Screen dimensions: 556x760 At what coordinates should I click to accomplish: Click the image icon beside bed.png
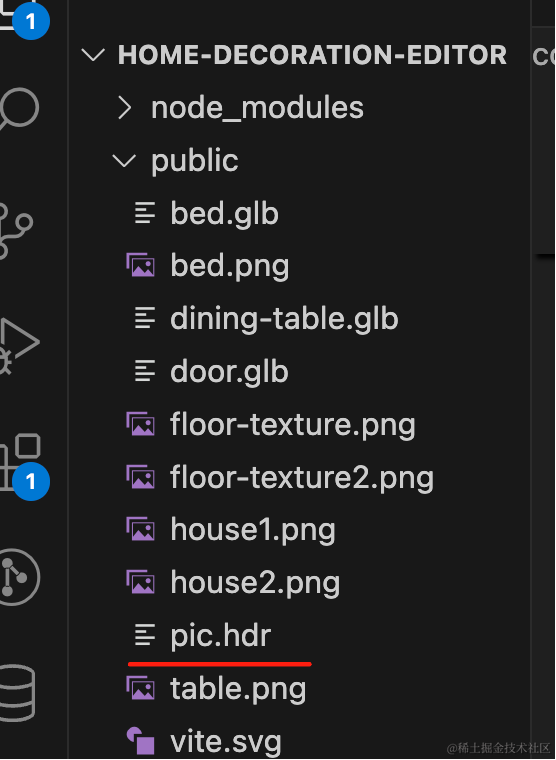(x=141, y=266)
